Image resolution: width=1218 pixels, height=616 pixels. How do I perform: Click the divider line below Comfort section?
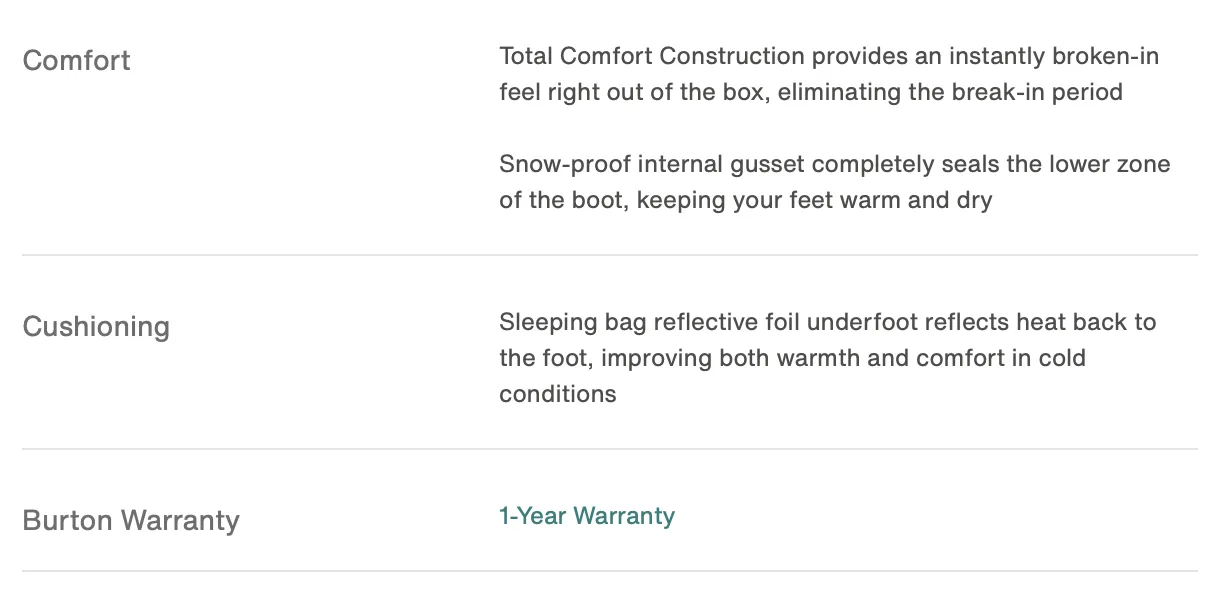610,255
